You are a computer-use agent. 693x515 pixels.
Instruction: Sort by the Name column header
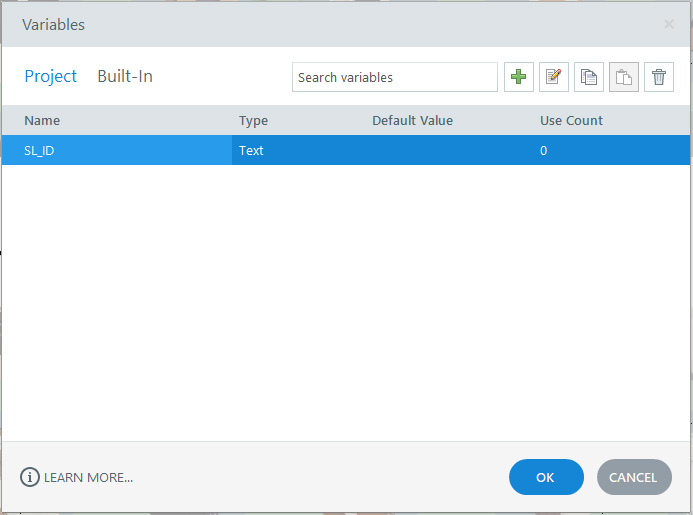tap(42, 120)
